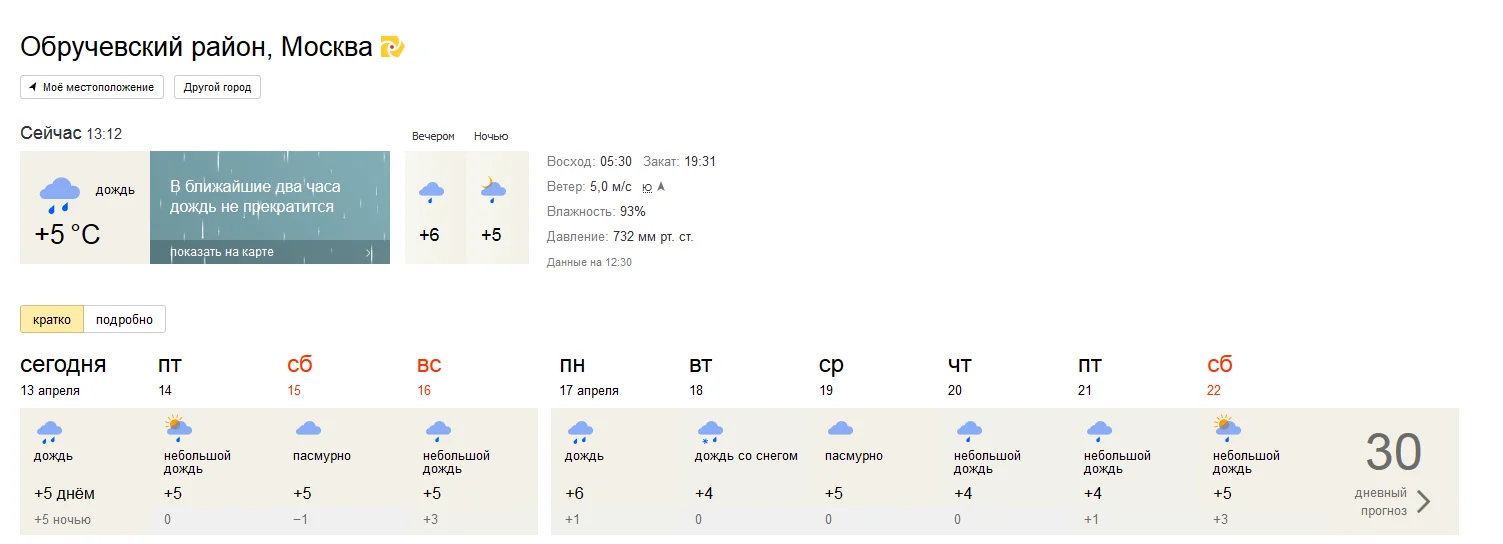Click the Вечером evening weather icon
This screenshot has width=1503, height=544.
click(x=431, y=191)
